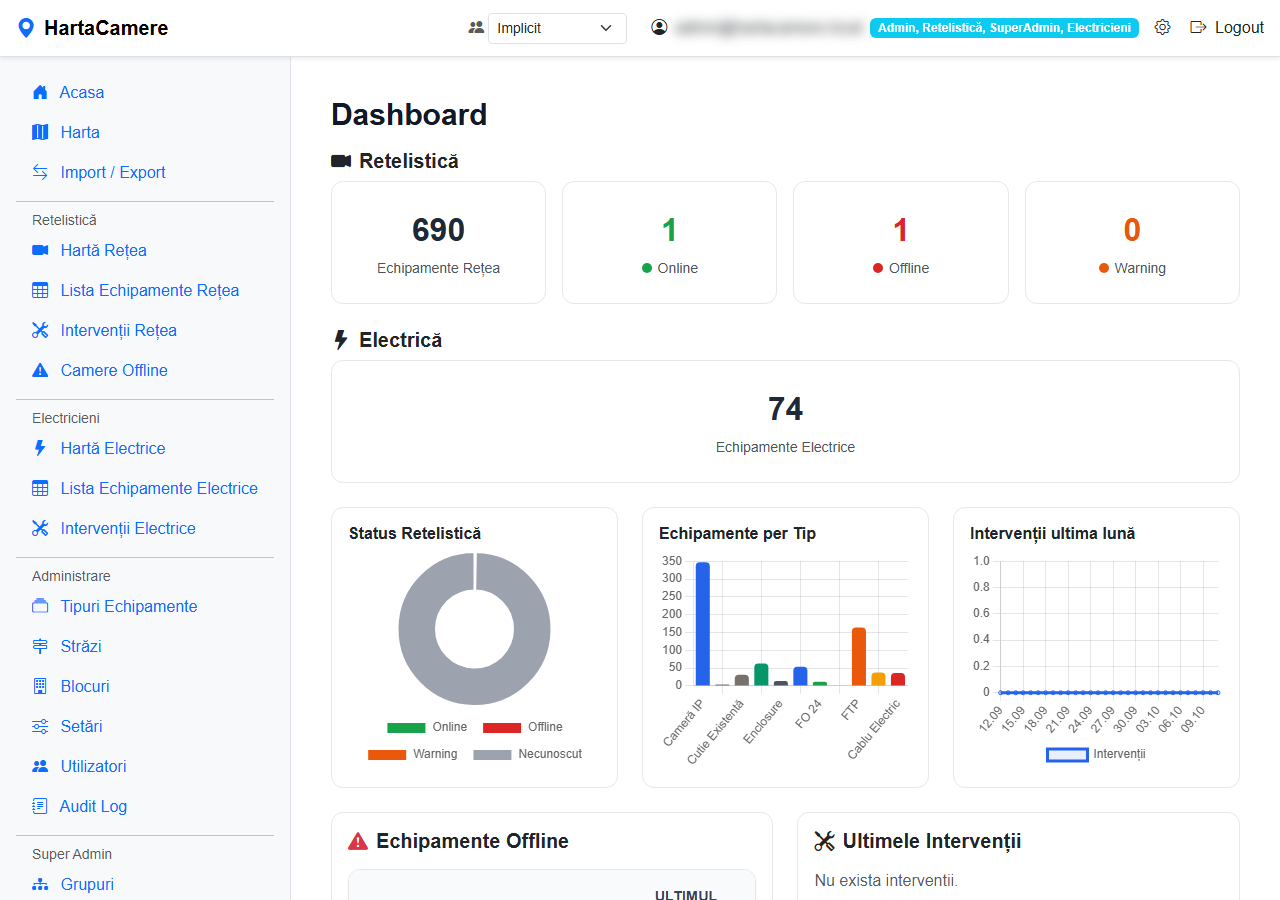Click the Offline count card
The image size is (1280, 900).
click(901, 242)
